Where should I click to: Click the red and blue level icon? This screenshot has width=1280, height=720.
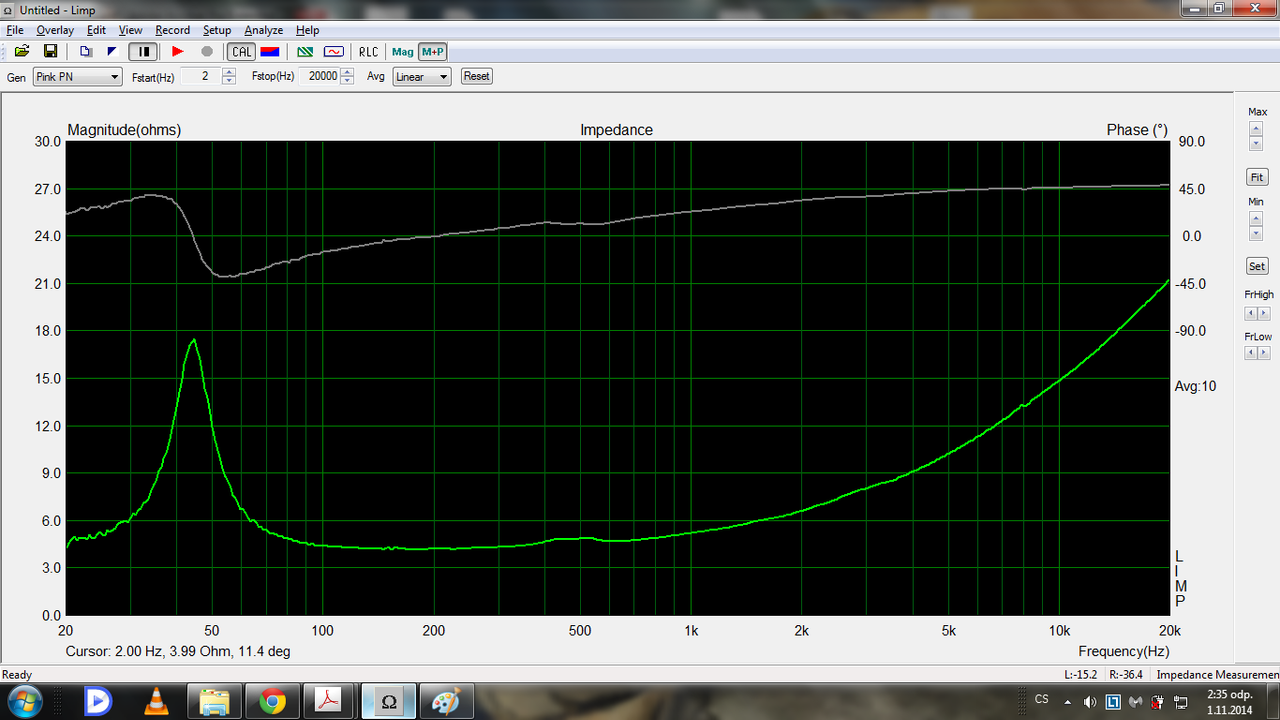tap(269, 51)
